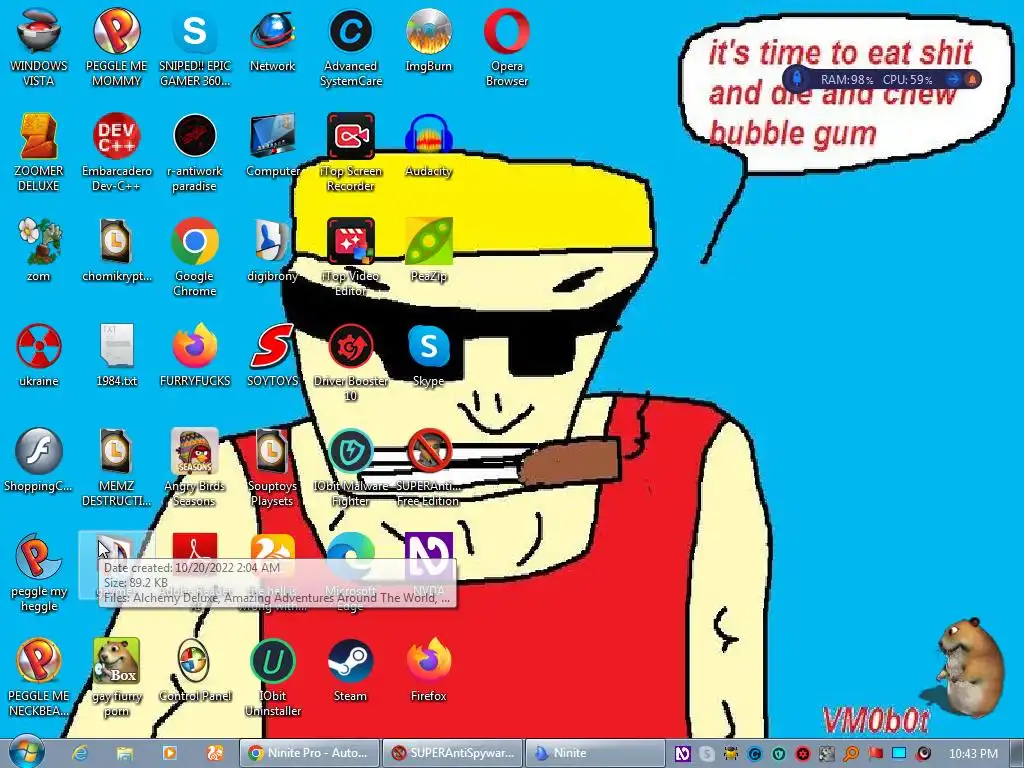Open the Computer desktop icon
1024x768 pixels.
[272, 146]
